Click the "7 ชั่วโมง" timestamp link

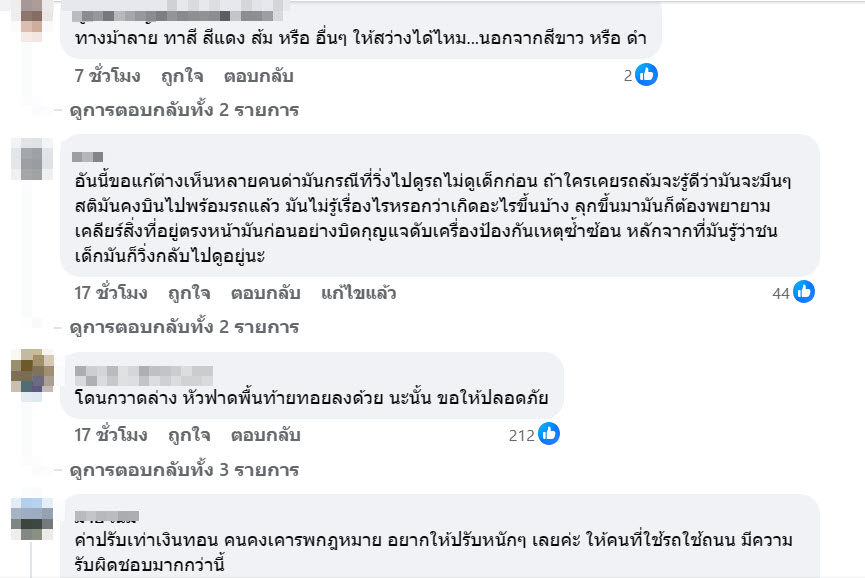[x=107, y=75]
